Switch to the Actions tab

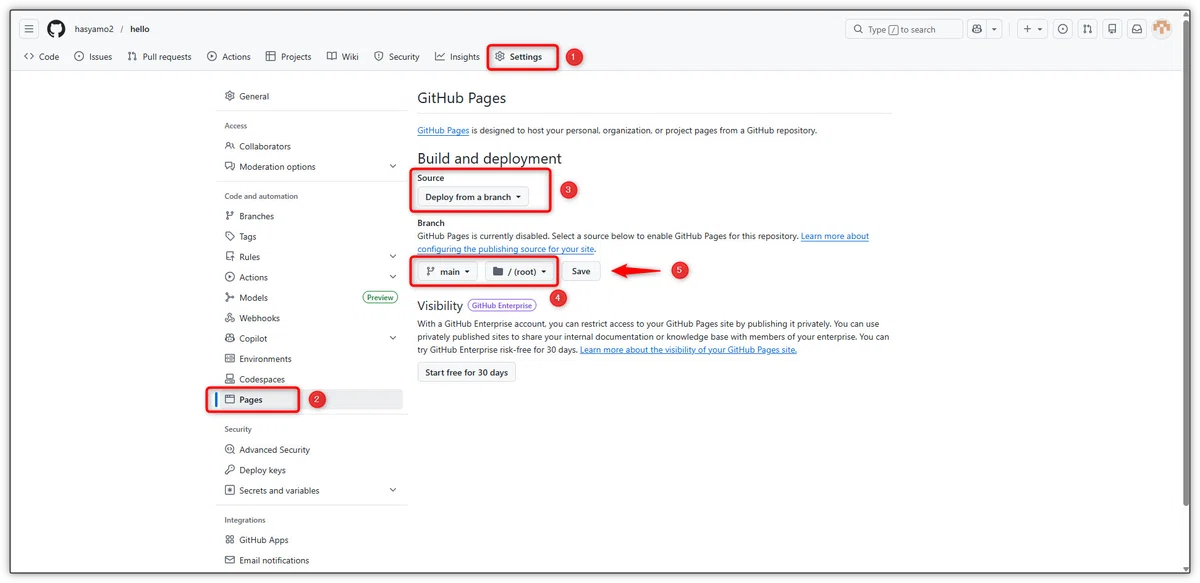[x=229, y=57]
